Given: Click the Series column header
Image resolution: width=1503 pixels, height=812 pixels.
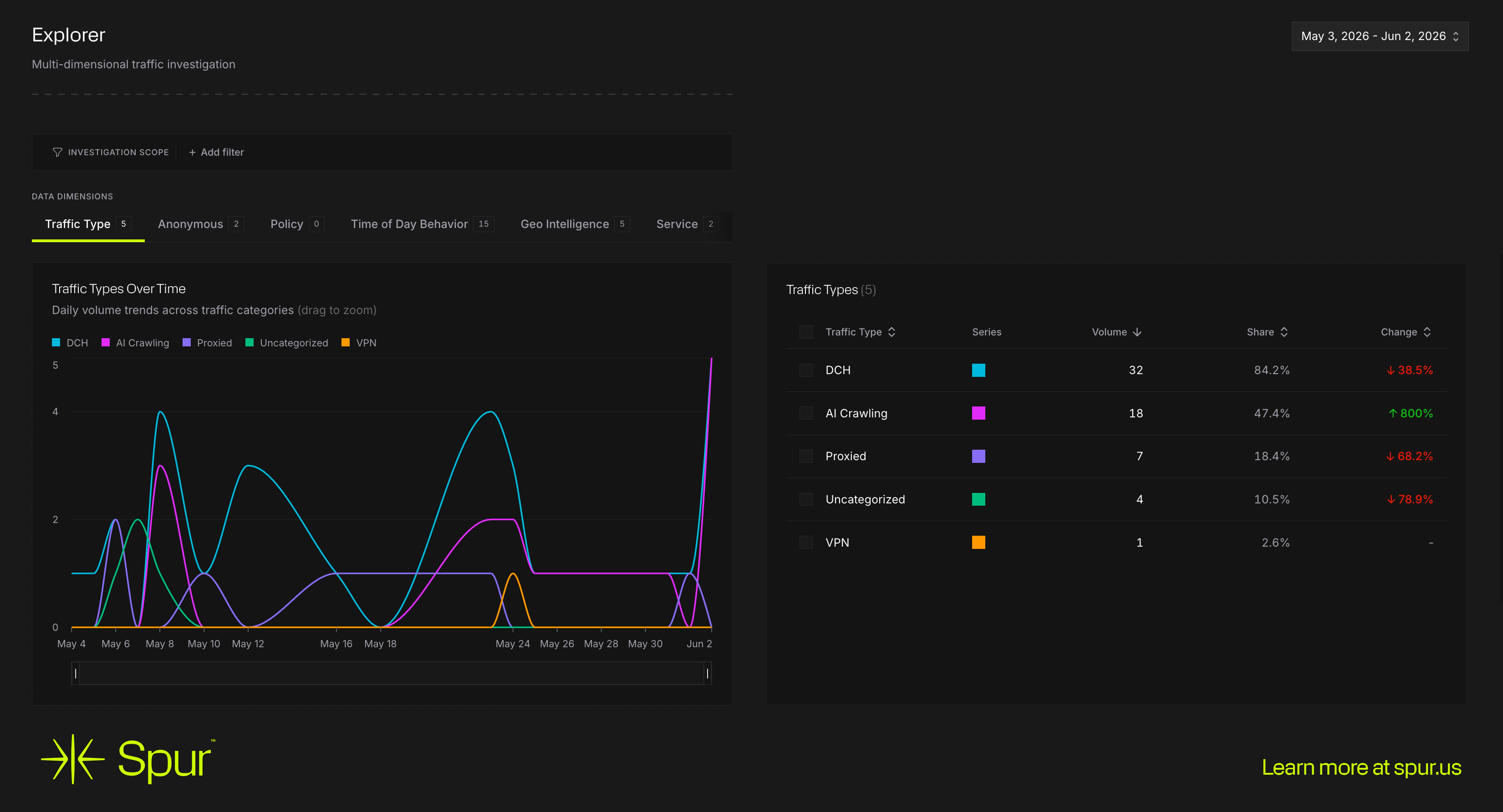Looking at the screenshot, I should coord(987,332).
